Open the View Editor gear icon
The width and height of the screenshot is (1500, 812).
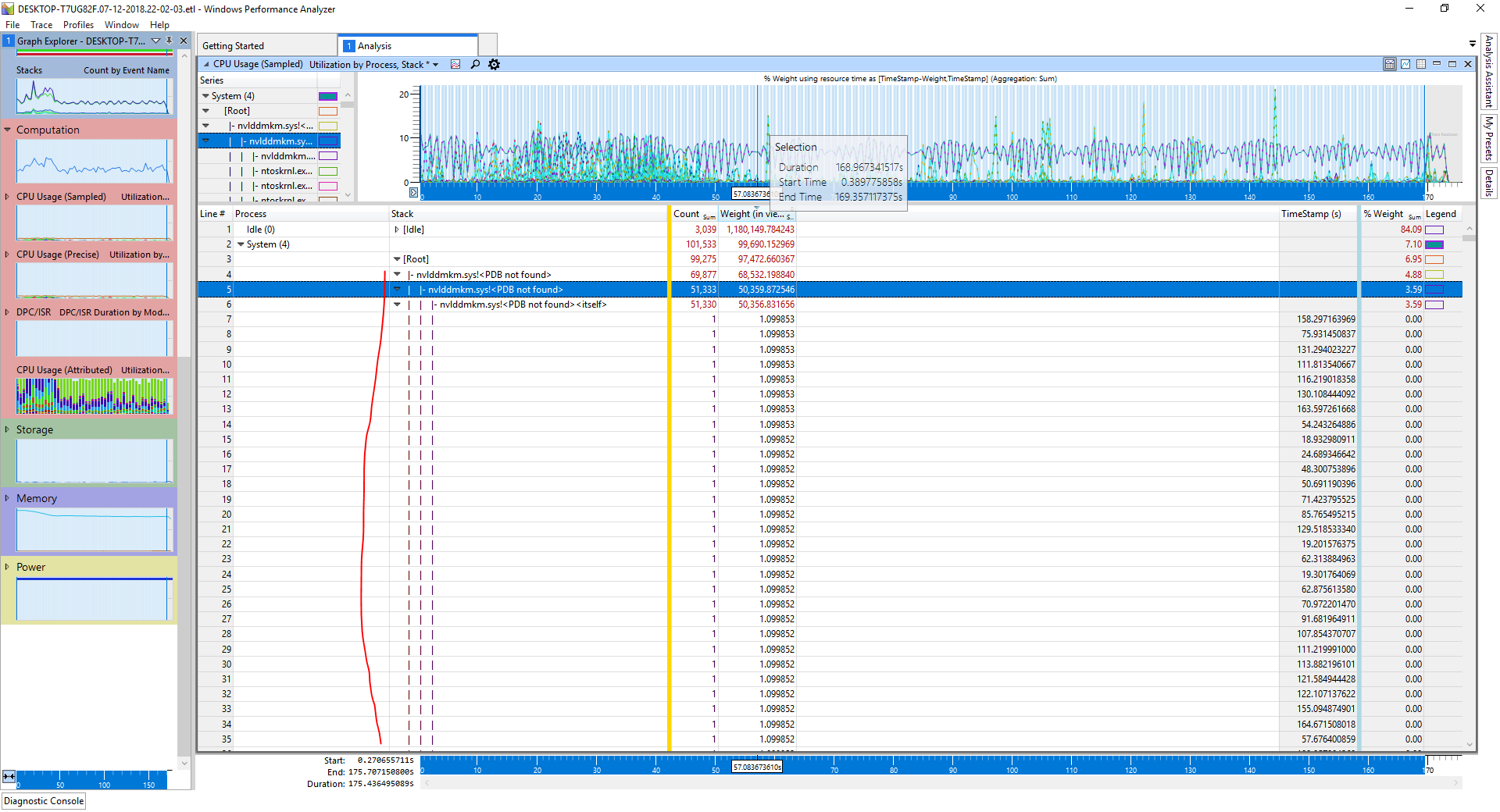pos(494,64)
